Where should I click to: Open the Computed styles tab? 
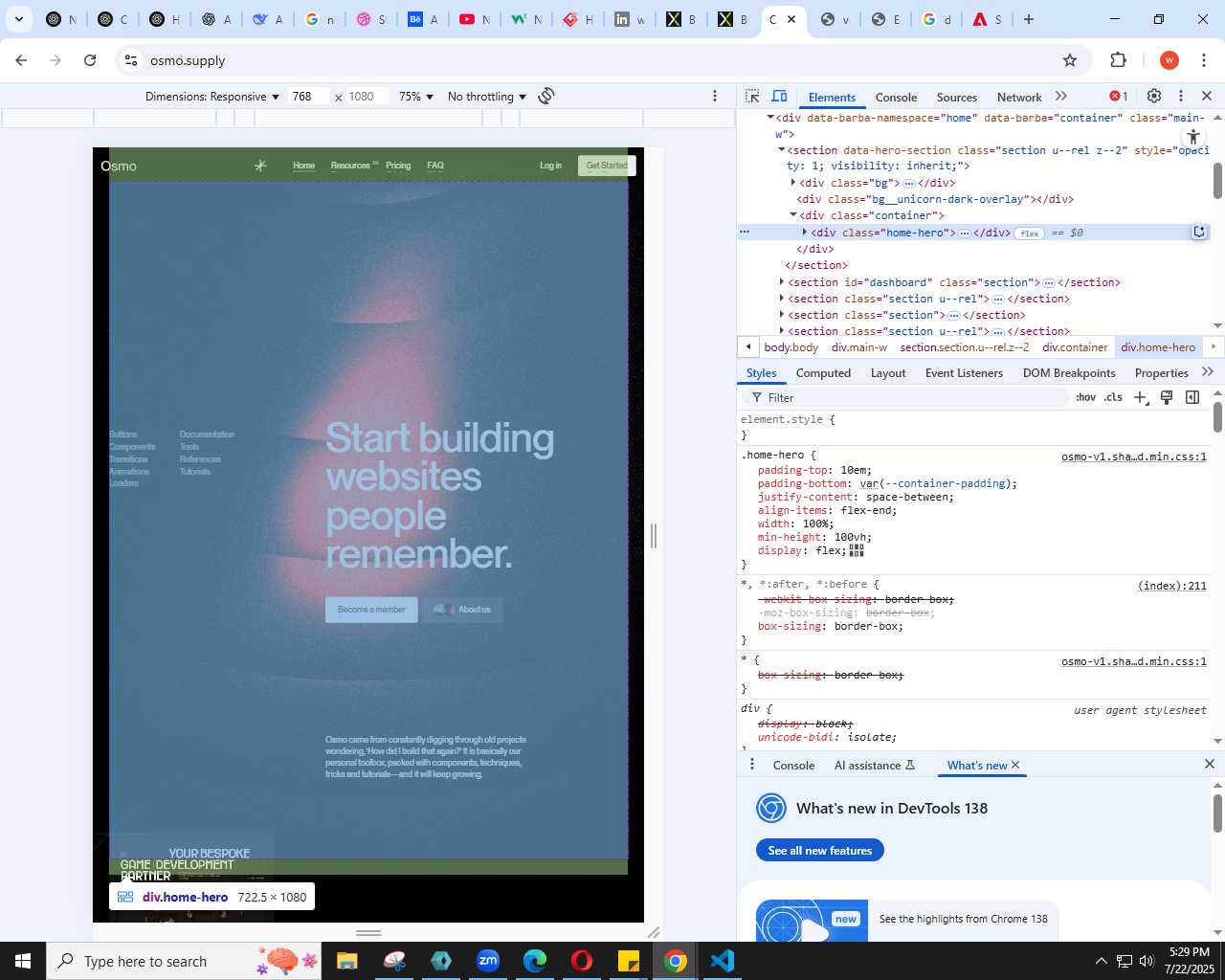823,373
